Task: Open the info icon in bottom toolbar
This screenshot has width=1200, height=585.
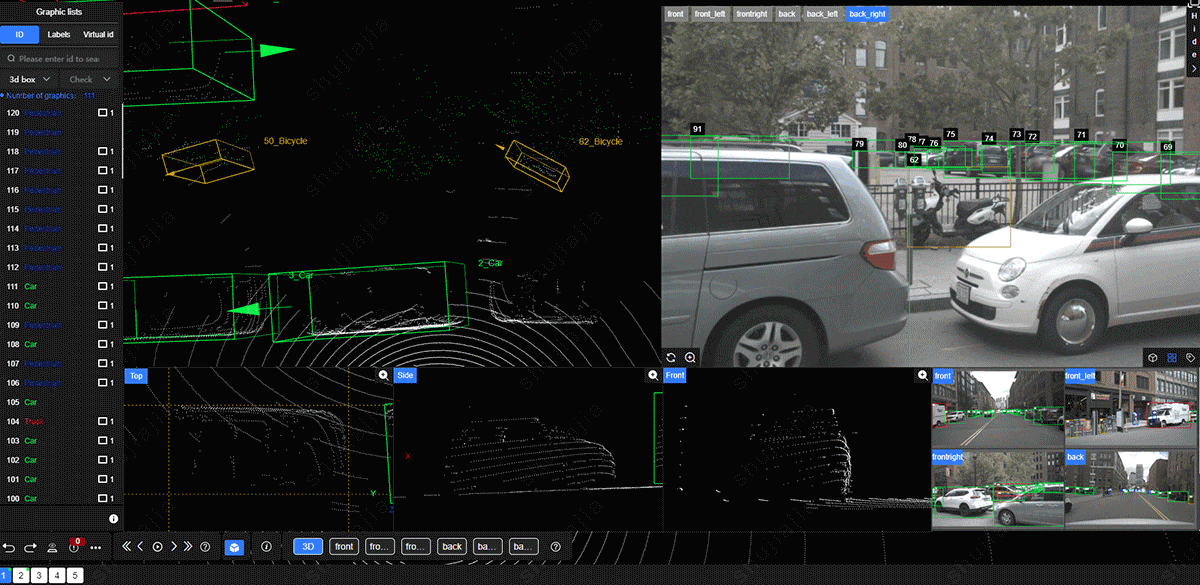Action: (266, 547)
